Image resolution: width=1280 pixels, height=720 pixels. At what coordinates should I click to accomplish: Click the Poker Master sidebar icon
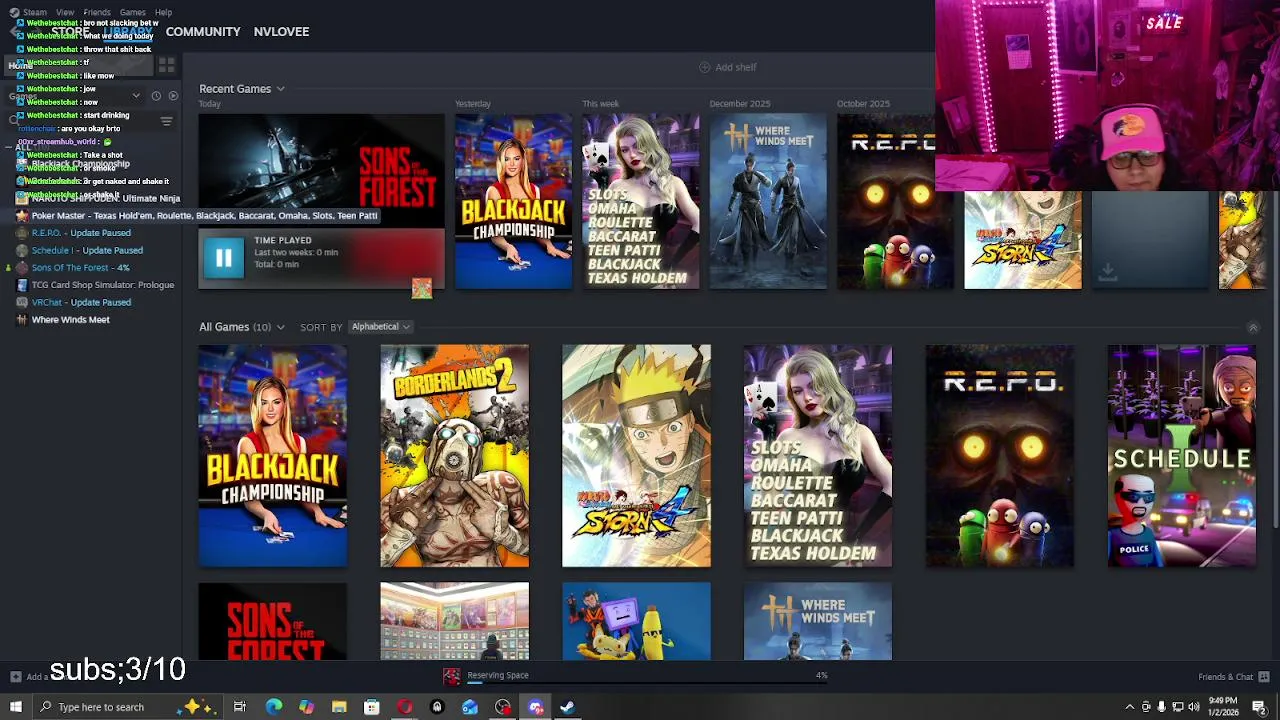(x=22, y=216)
